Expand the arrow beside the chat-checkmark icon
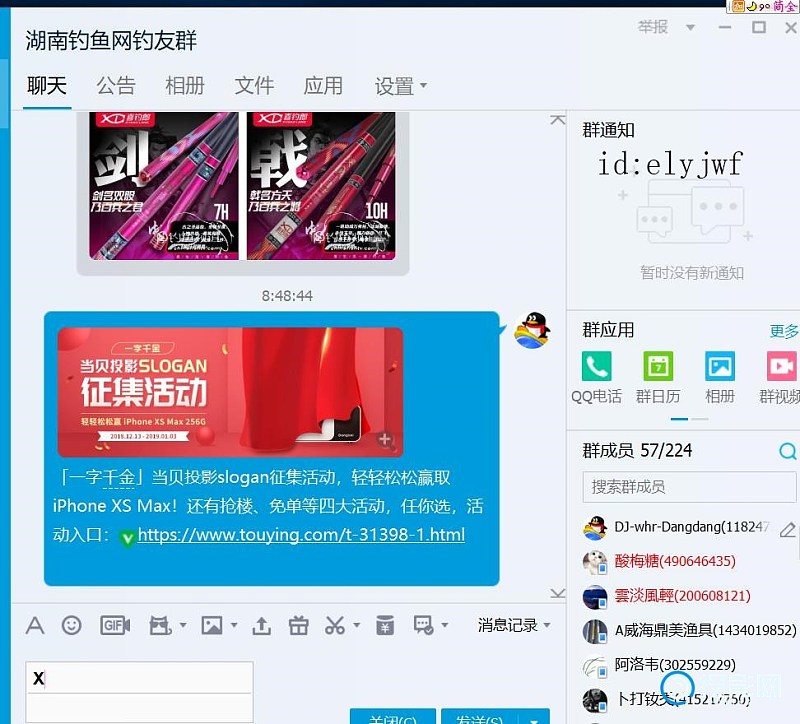The height and width of the screenshot is (724, 800). [x=445, y=625]
